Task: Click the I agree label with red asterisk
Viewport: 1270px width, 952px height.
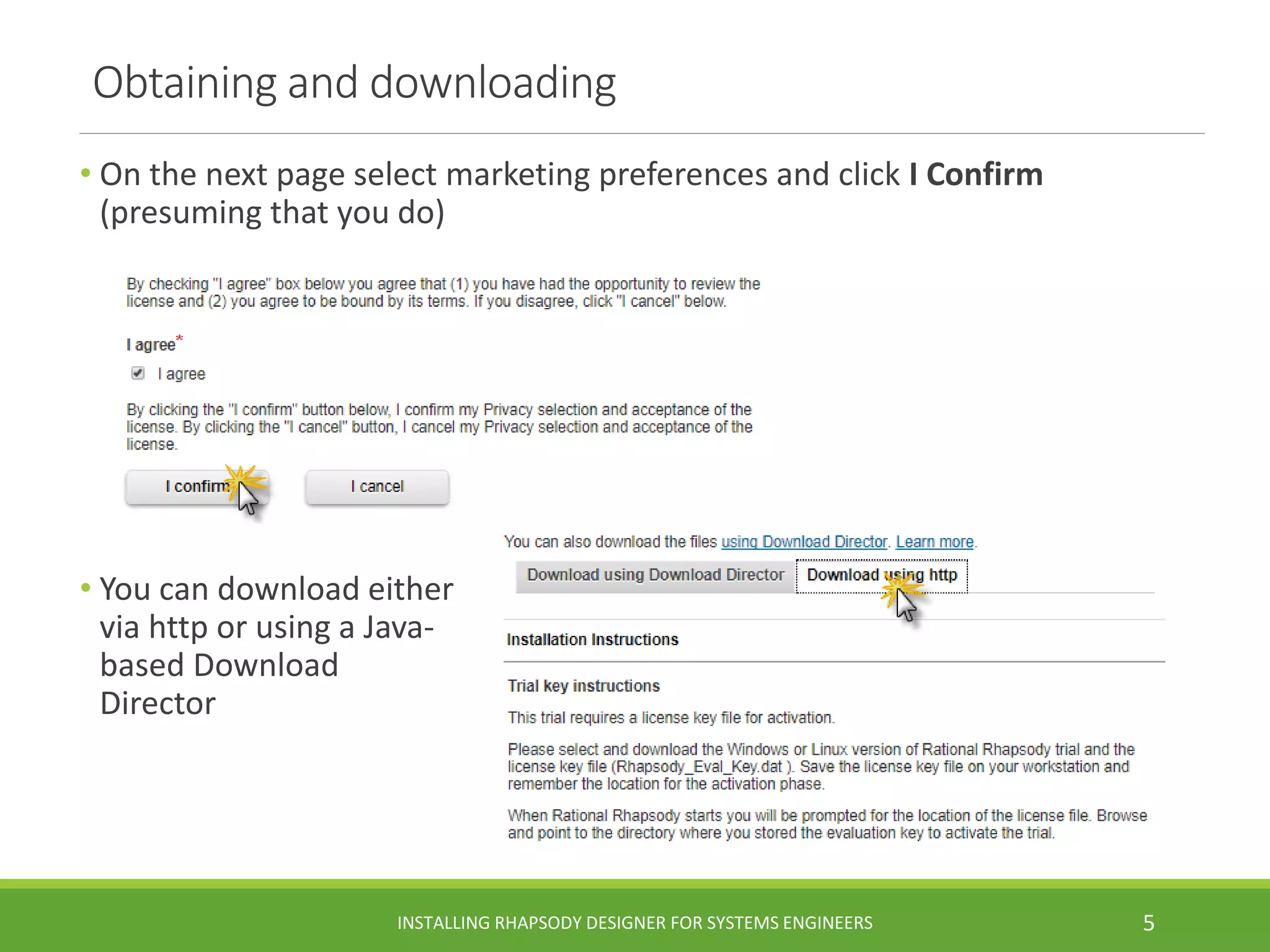Action: [154, 343]
